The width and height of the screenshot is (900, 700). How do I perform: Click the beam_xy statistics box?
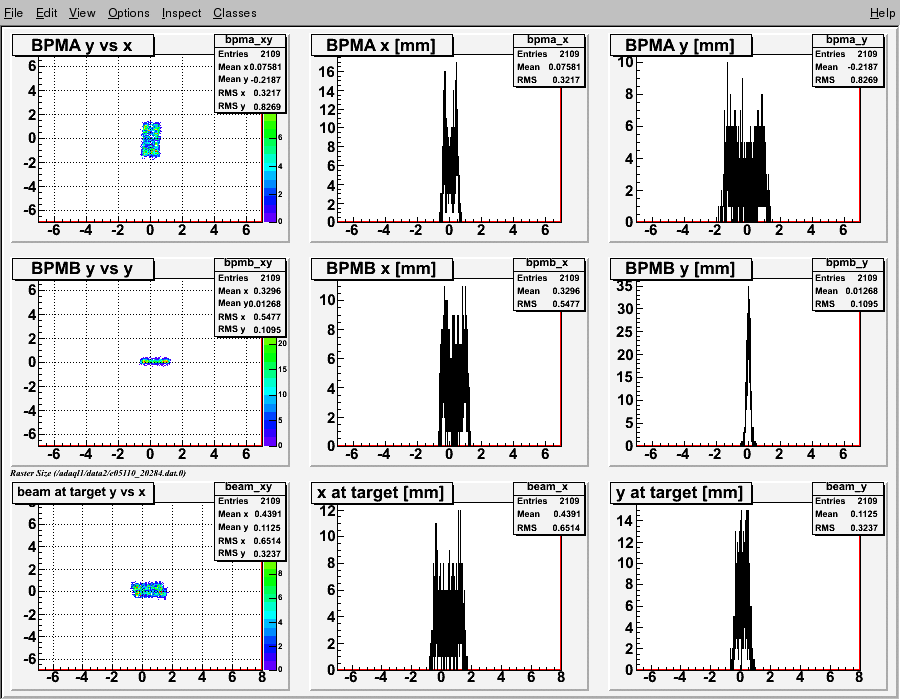[x=250, y=521]
